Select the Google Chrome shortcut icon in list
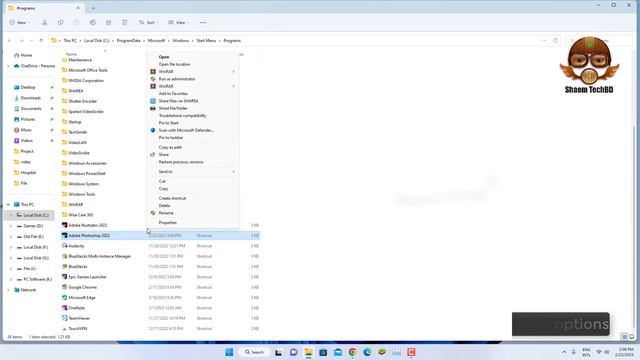640x360 pixels. pyautogui.click(x=64, y=287)
